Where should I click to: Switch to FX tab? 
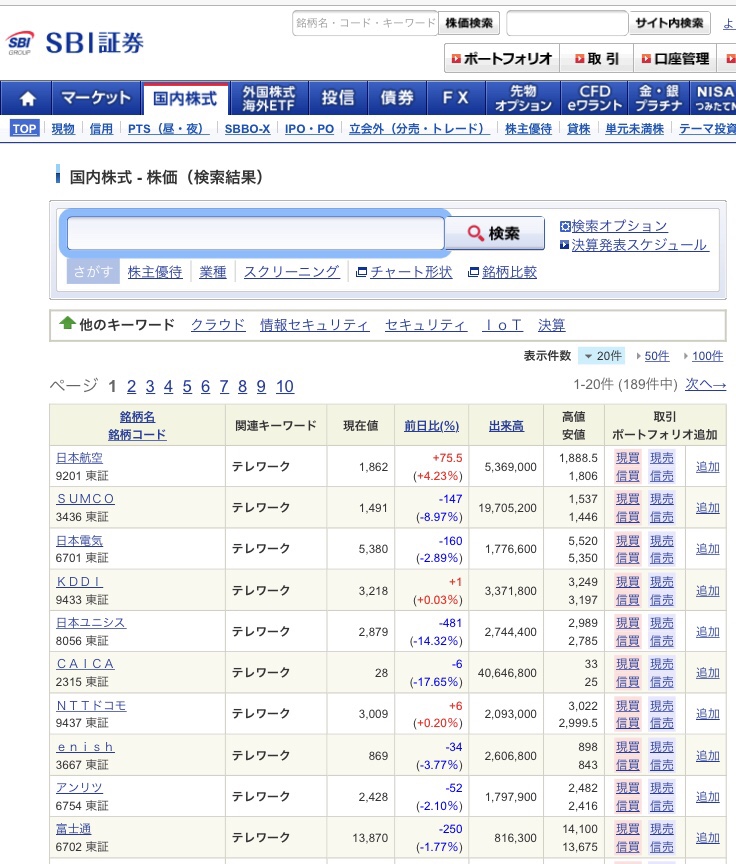(456, 98)
